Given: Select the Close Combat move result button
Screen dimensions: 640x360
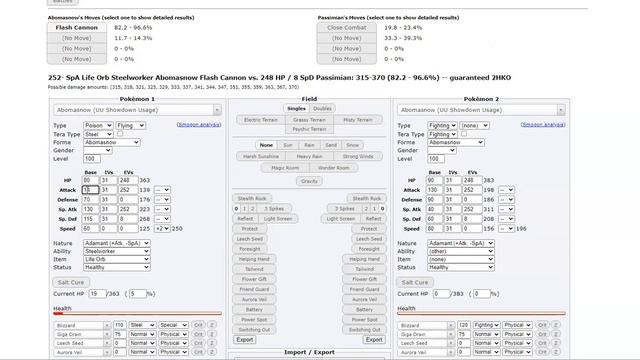Looking at the screenshot, I should [347, 27].
